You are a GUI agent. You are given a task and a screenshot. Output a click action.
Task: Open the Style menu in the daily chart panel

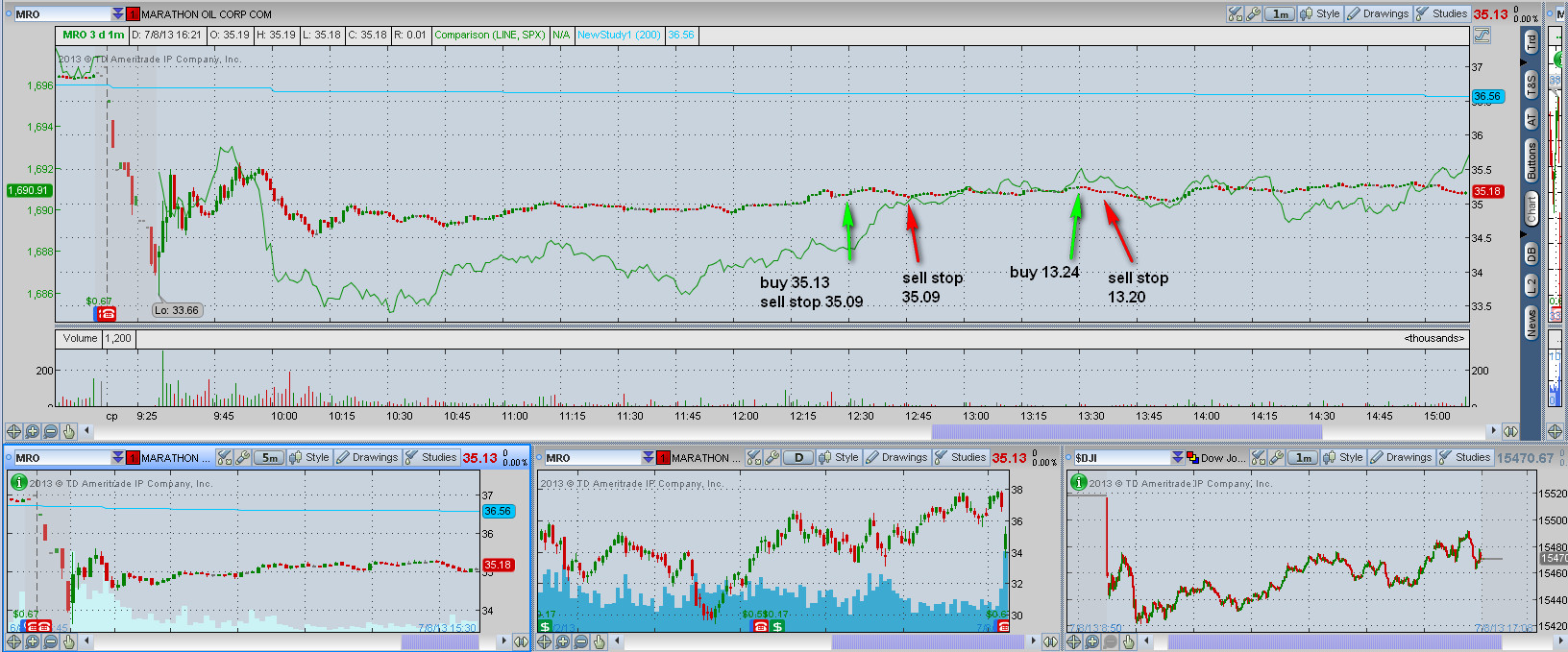pos(839,458)
